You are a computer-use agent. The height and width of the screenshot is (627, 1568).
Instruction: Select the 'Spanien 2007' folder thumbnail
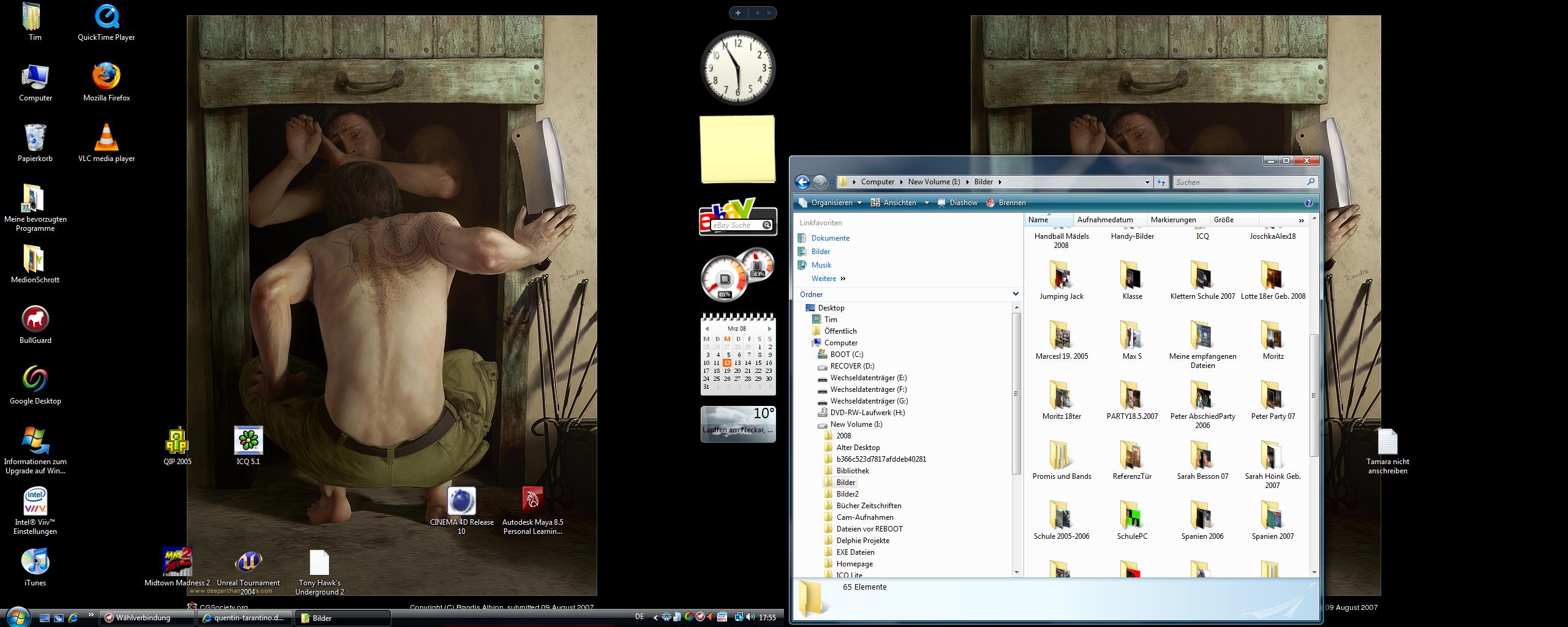[1273, 520]
